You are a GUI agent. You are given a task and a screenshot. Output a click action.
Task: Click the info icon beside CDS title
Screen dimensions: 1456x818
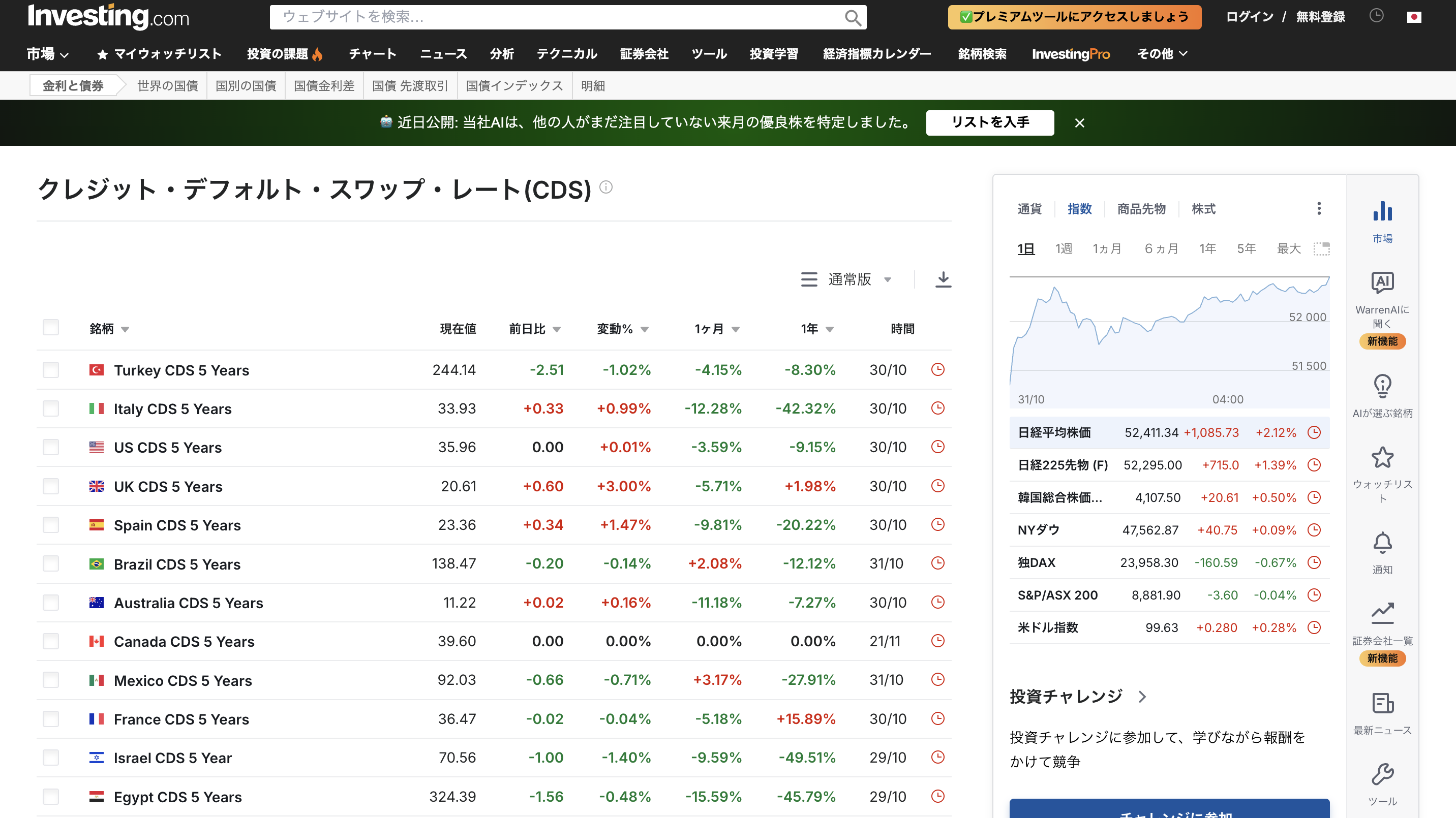[x=605, y=187]
